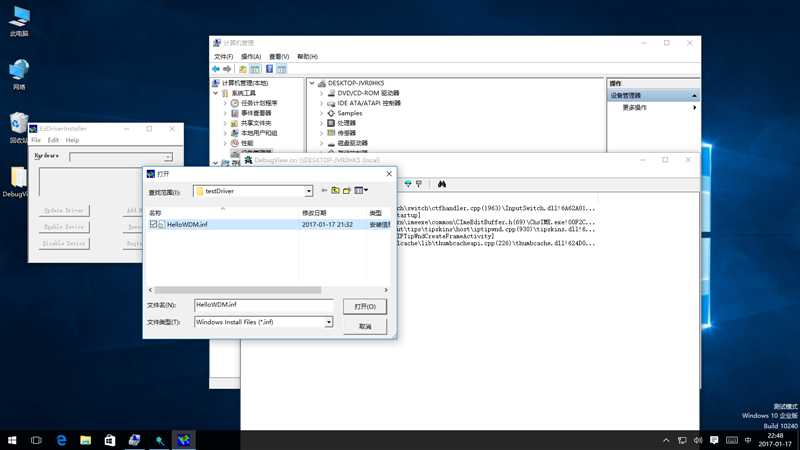Toggle the checkbox next to HelloWDM.inf
800x450 pixels.
click(x=153, y=224)
